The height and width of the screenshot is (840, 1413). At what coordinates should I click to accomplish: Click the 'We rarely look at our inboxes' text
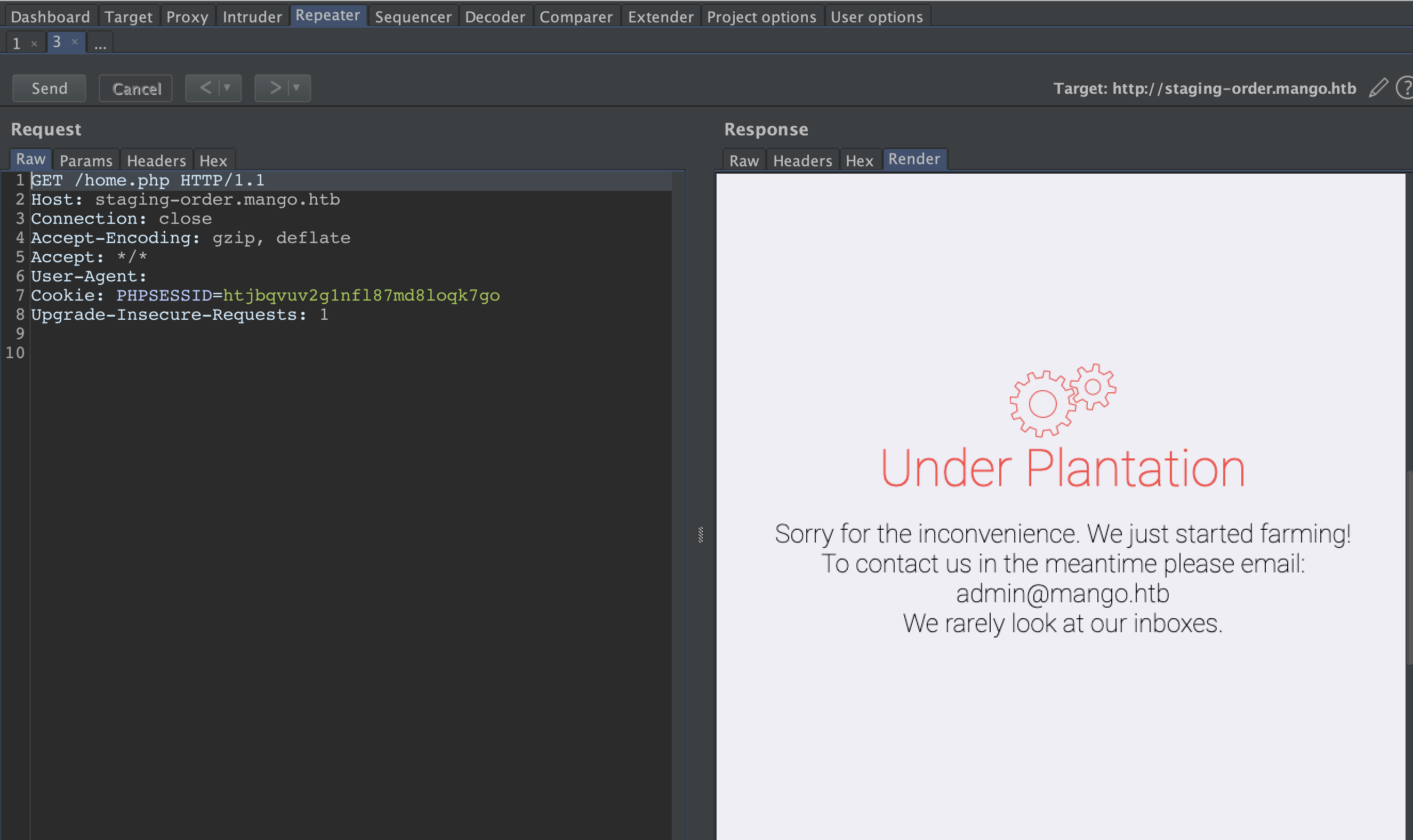1063,624
